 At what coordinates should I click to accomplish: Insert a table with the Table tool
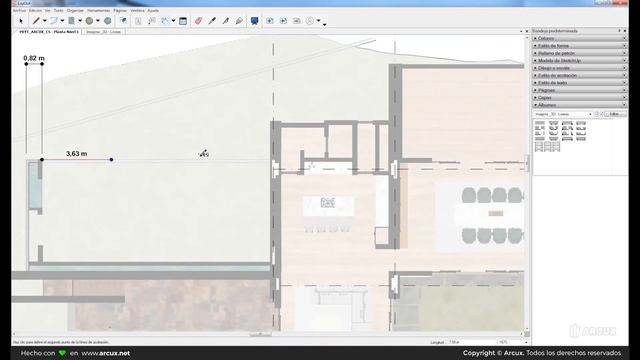tap(183, 21)
